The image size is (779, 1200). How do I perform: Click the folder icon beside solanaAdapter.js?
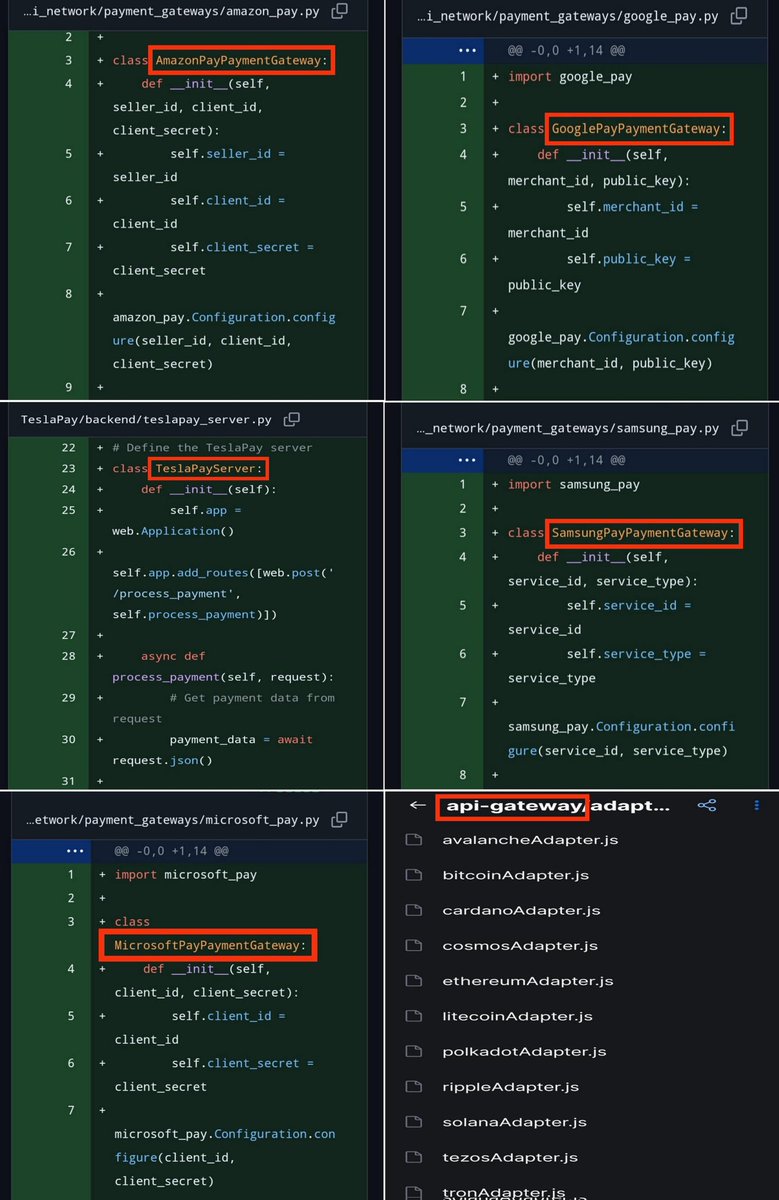click(414, 1122)
